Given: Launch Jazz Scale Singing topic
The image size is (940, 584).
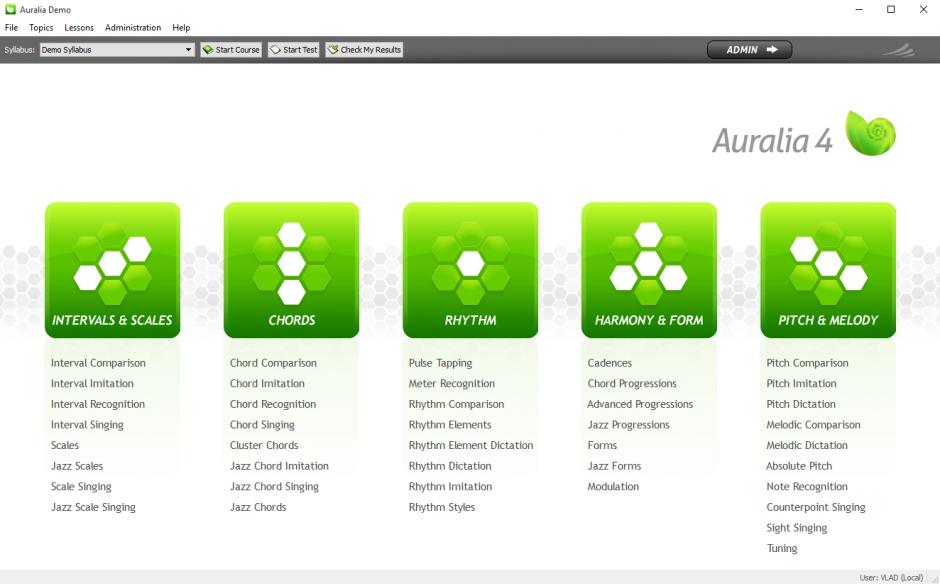Looking at the screenshot, I should coord(93,507).
